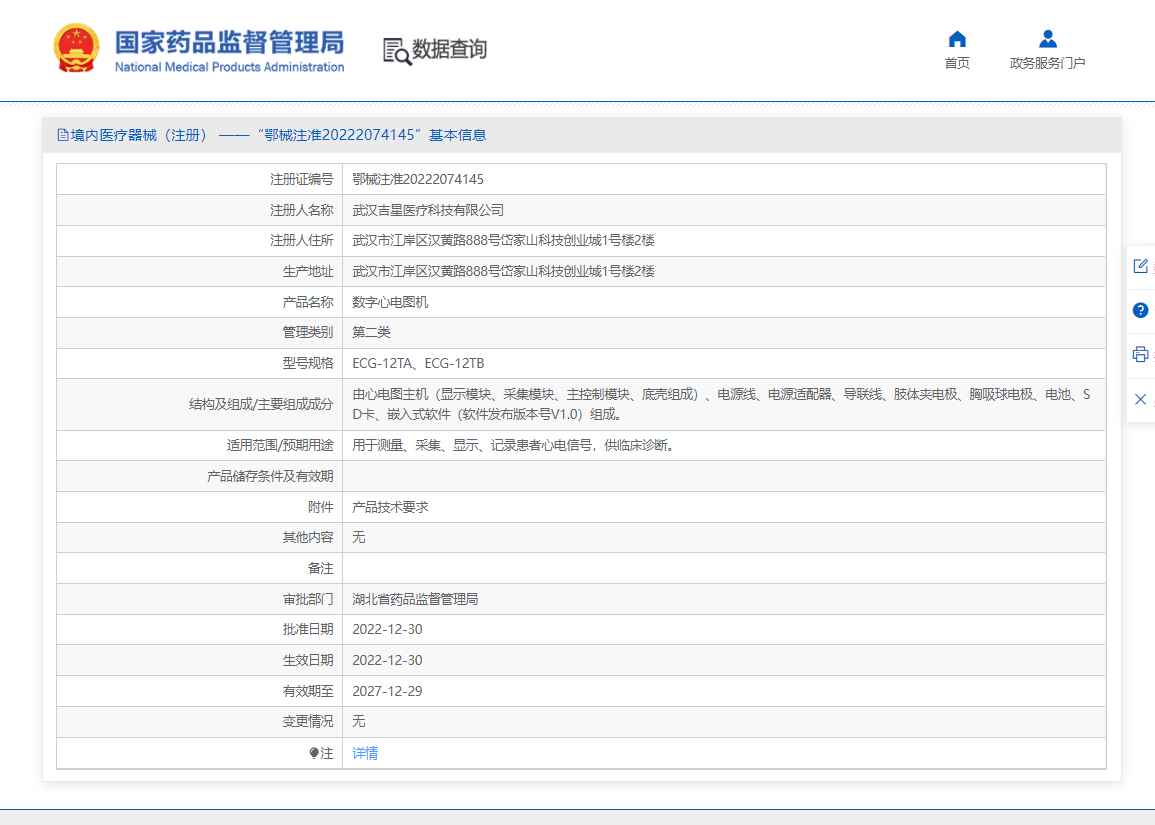Click the printer icon on right sidebar

pos(1140,354)
